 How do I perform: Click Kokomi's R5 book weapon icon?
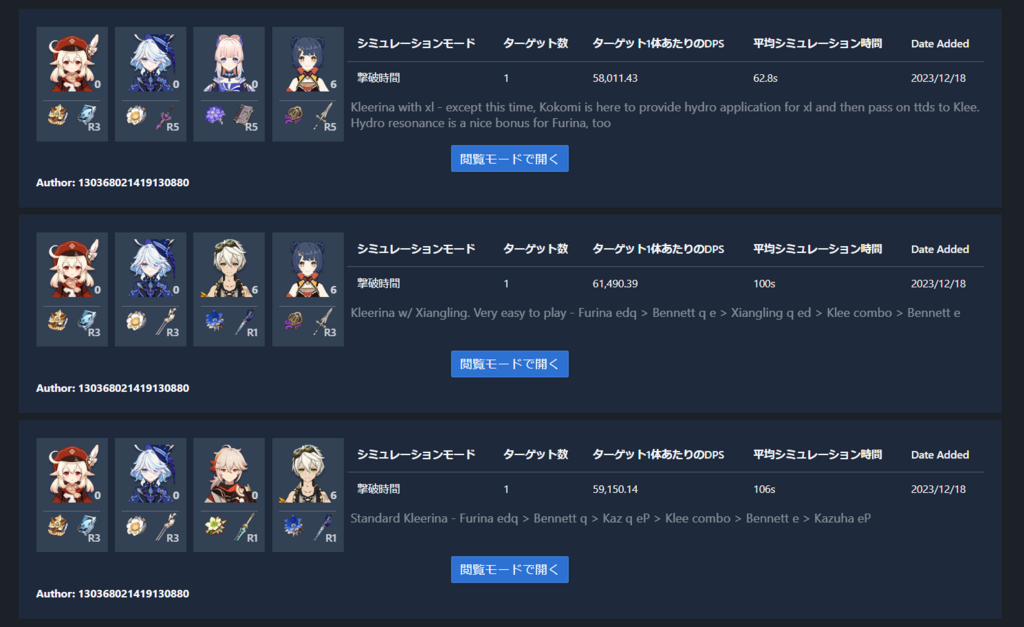(x=244, y=116)
